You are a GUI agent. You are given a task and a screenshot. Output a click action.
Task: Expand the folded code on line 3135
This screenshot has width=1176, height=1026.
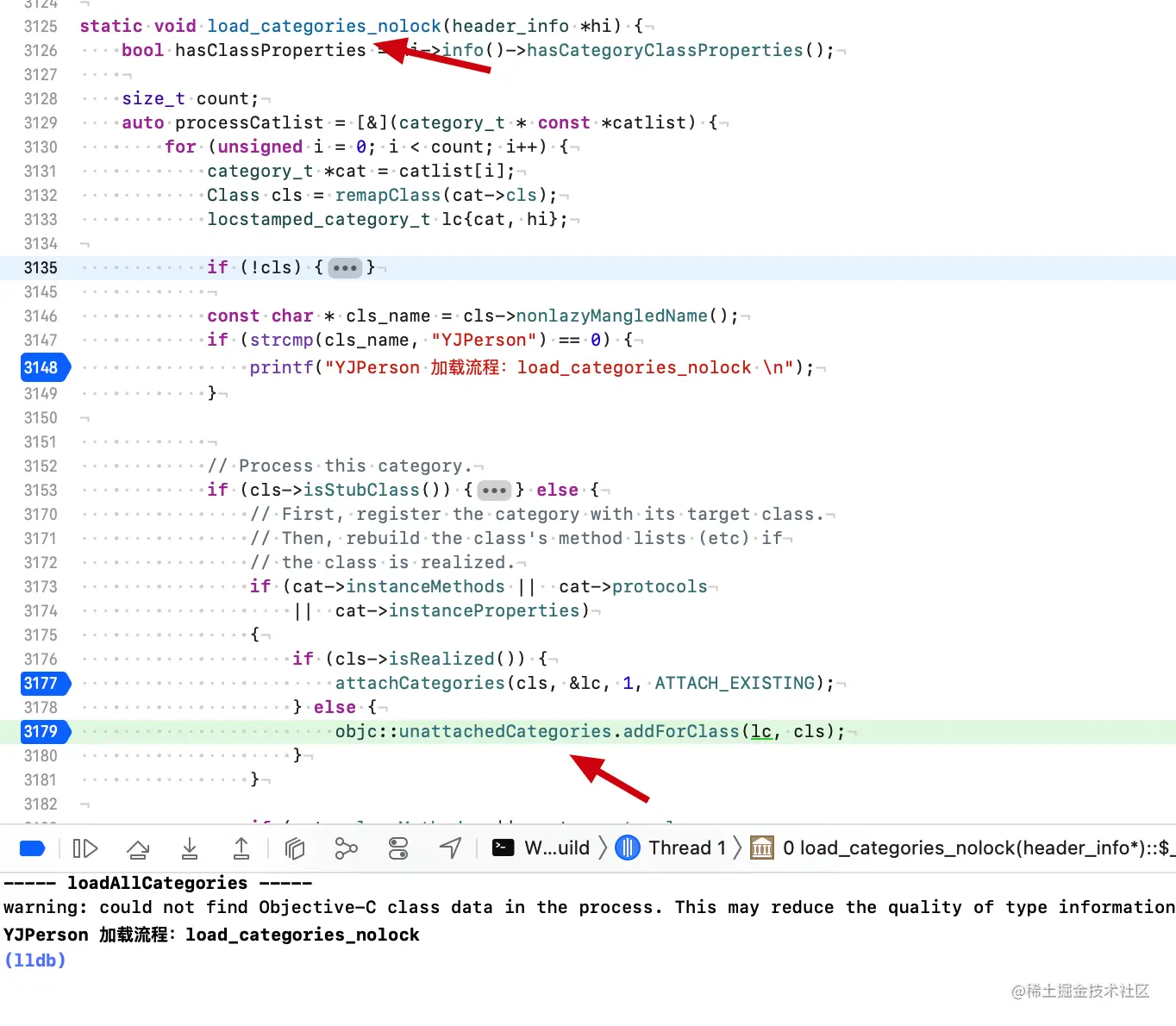[345, 267]
